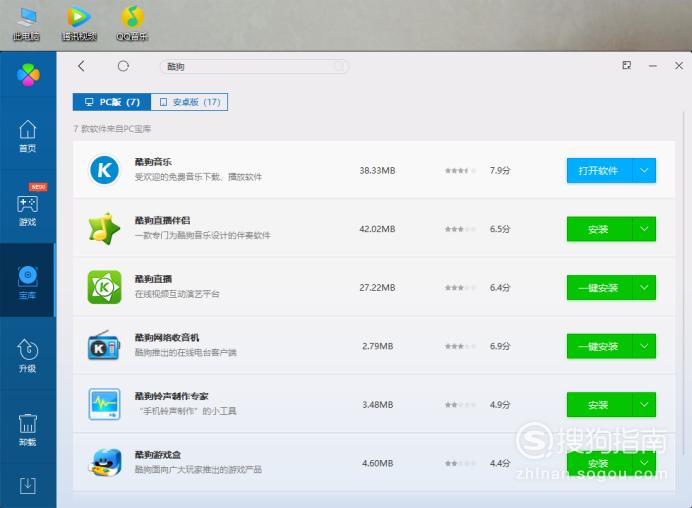Install 酷狗直播伴侣 with 安装 button

click(599, 229)
